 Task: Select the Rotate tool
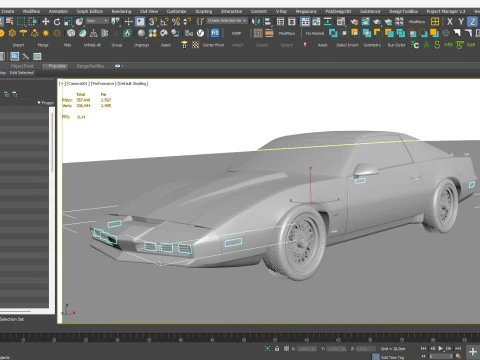[57, 22]
